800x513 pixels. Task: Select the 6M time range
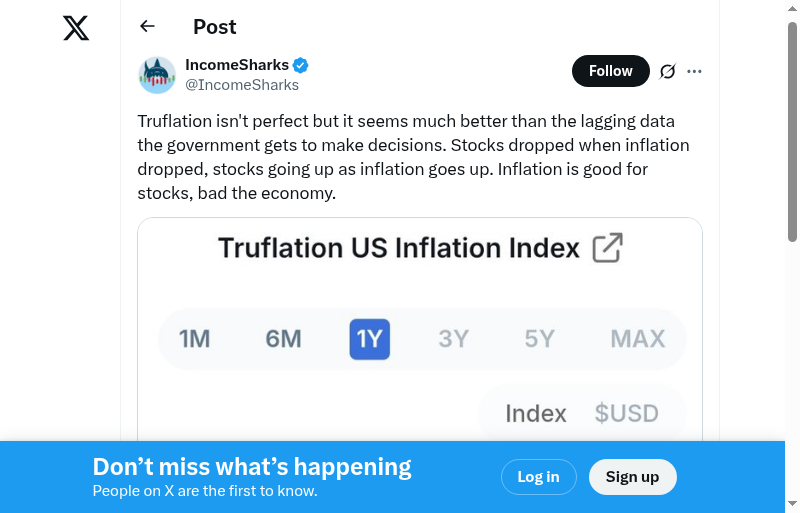coord(283,339)
